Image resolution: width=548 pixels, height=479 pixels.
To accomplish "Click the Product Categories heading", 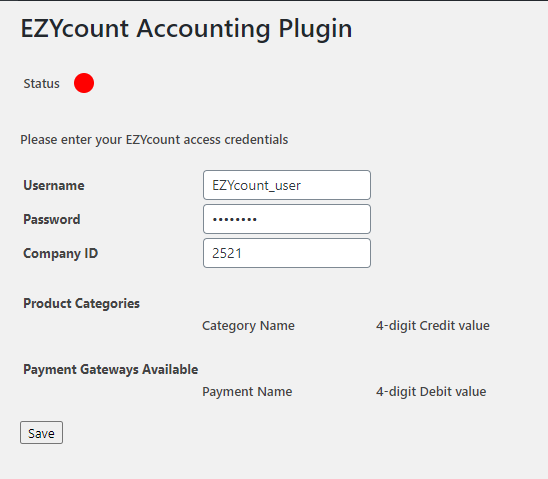I will 81,303.
